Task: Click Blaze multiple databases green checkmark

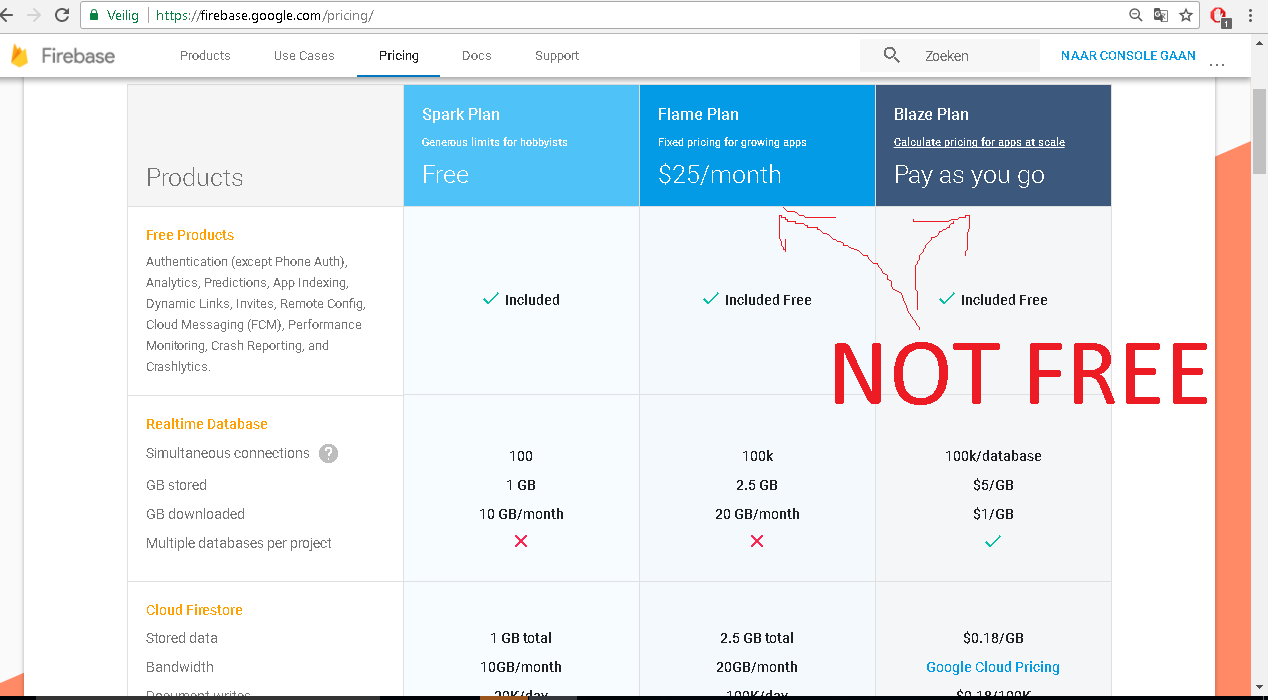Action: (993, 541)
